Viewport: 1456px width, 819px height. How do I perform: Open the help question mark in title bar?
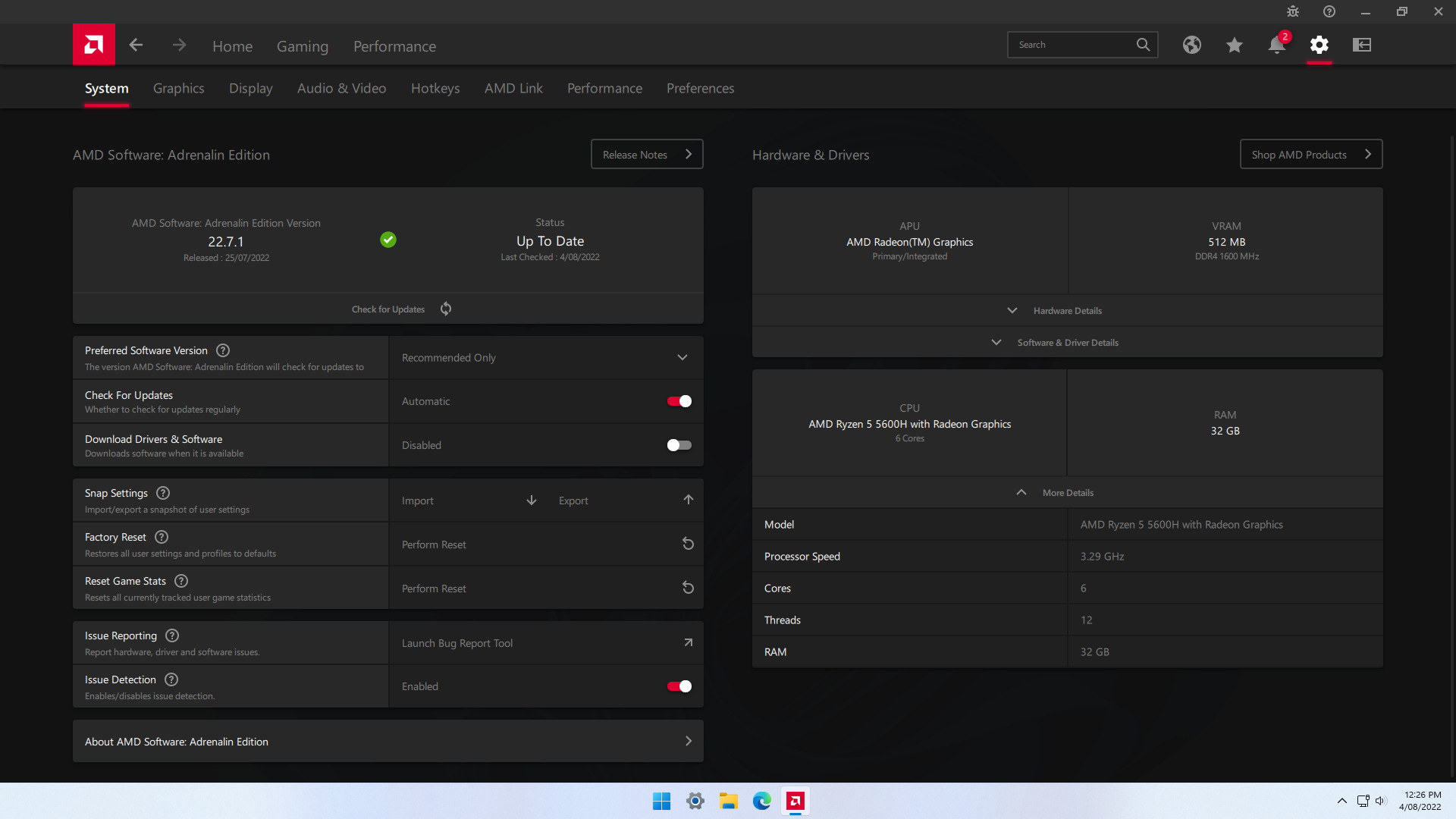[x=1329, y=11]
